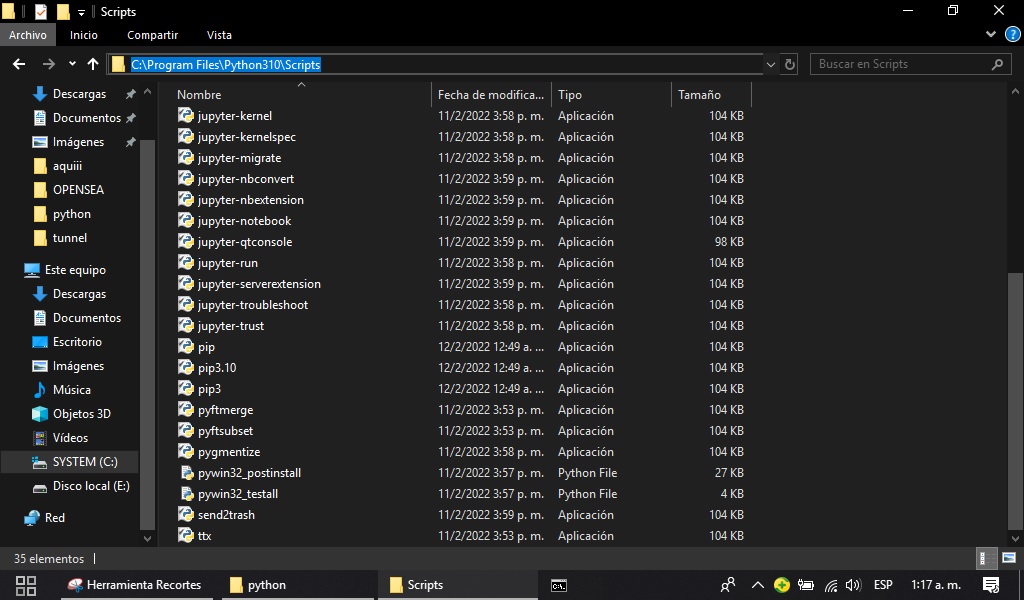This screenshot has height=600, width=1024.
Task: Select the file pip3
Action: [x=210, y=388]
